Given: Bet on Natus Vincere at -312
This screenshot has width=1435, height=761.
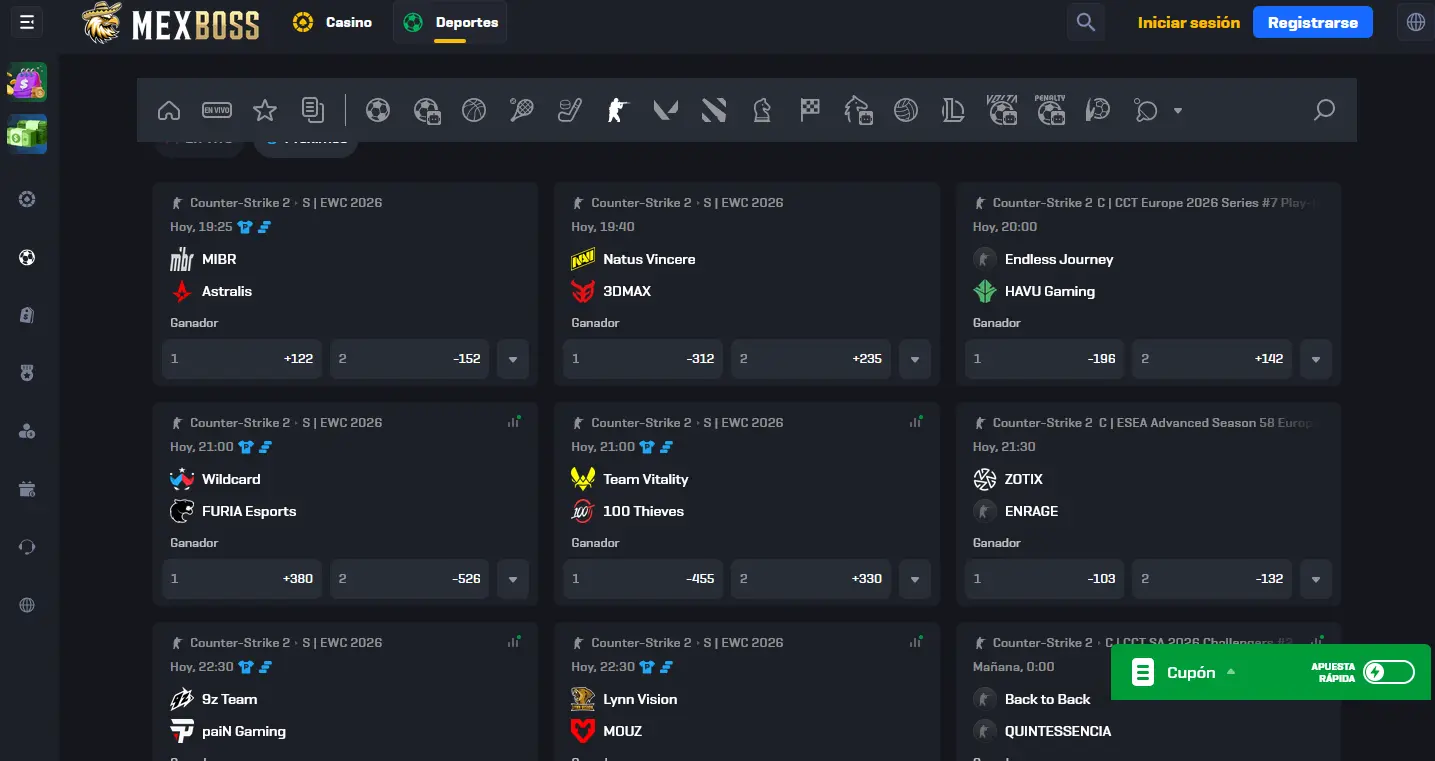Looking at the screenshot, I should [x=643, y=359].
